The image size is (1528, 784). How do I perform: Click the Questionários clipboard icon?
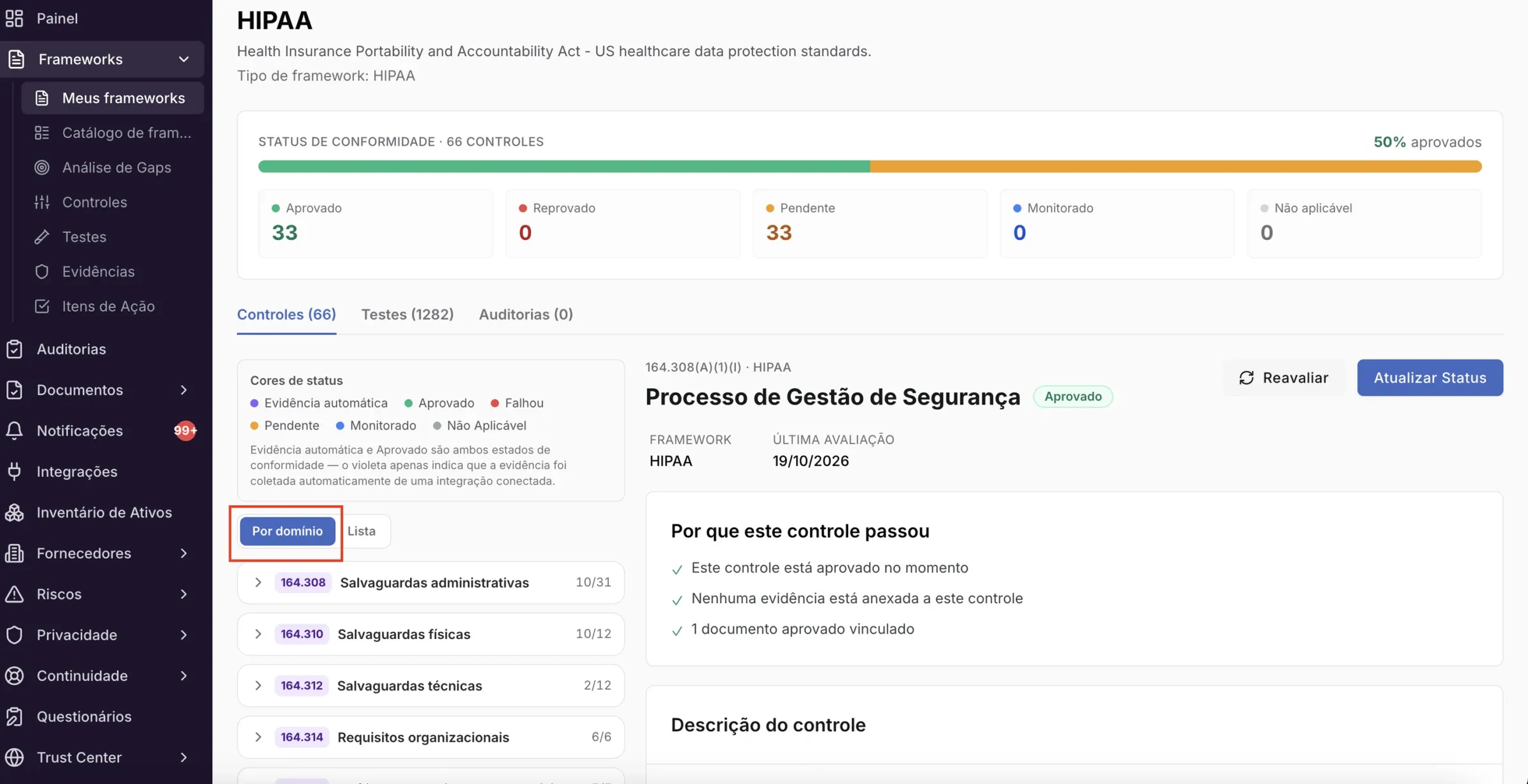tap(15, 717)
